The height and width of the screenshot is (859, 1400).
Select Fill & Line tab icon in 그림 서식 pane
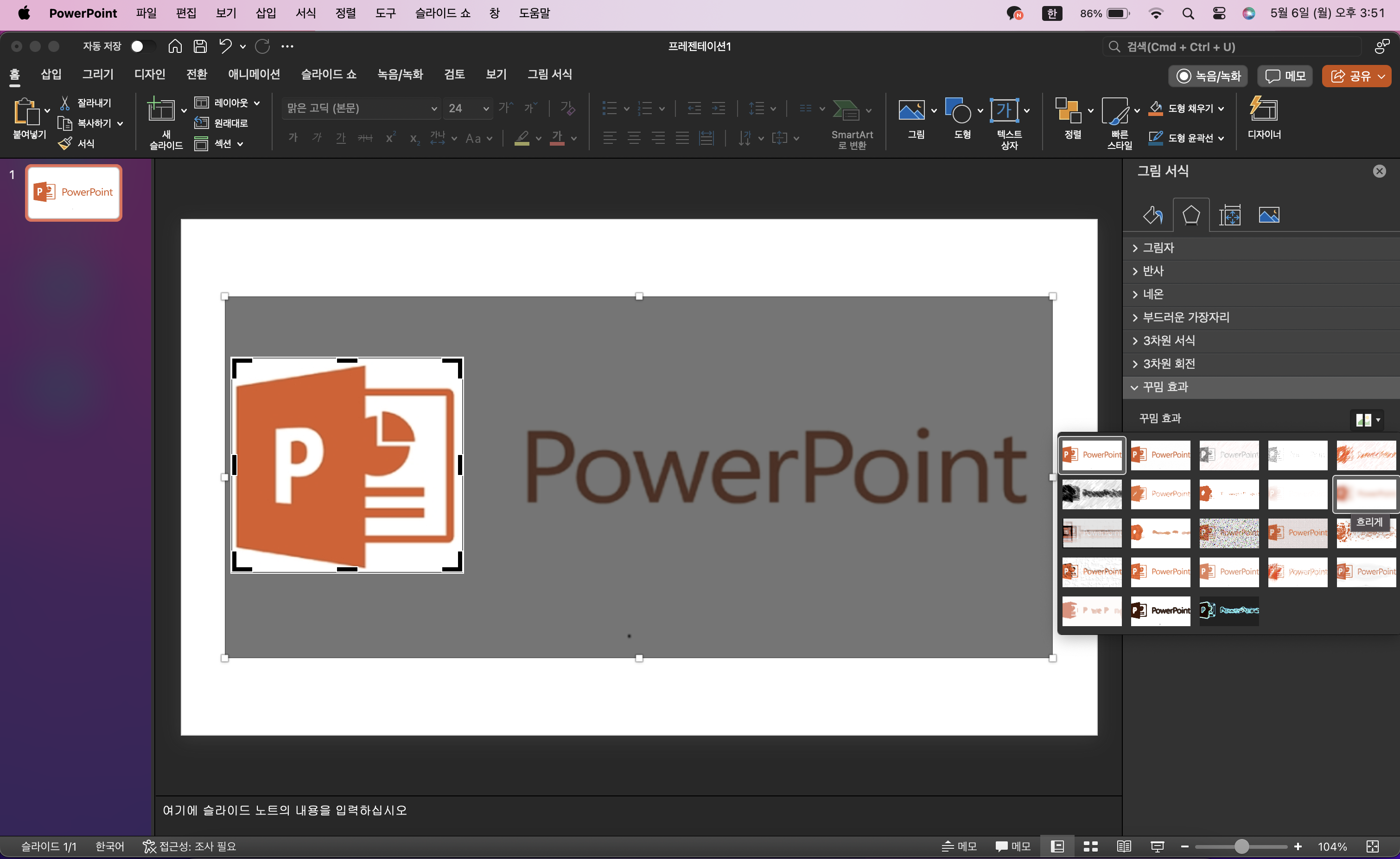pos(1153,215)
